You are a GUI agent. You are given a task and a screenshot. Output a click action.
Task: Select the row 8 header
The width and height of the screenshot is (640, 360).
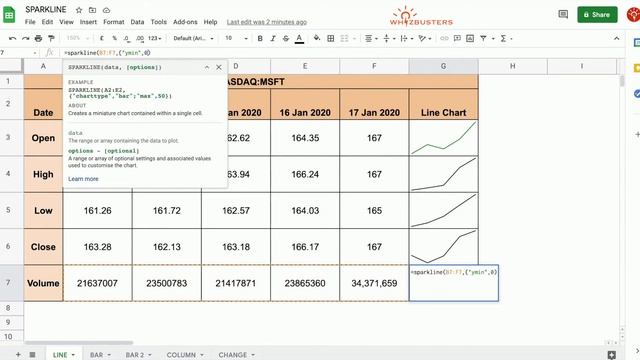click(x=8, y=308)
